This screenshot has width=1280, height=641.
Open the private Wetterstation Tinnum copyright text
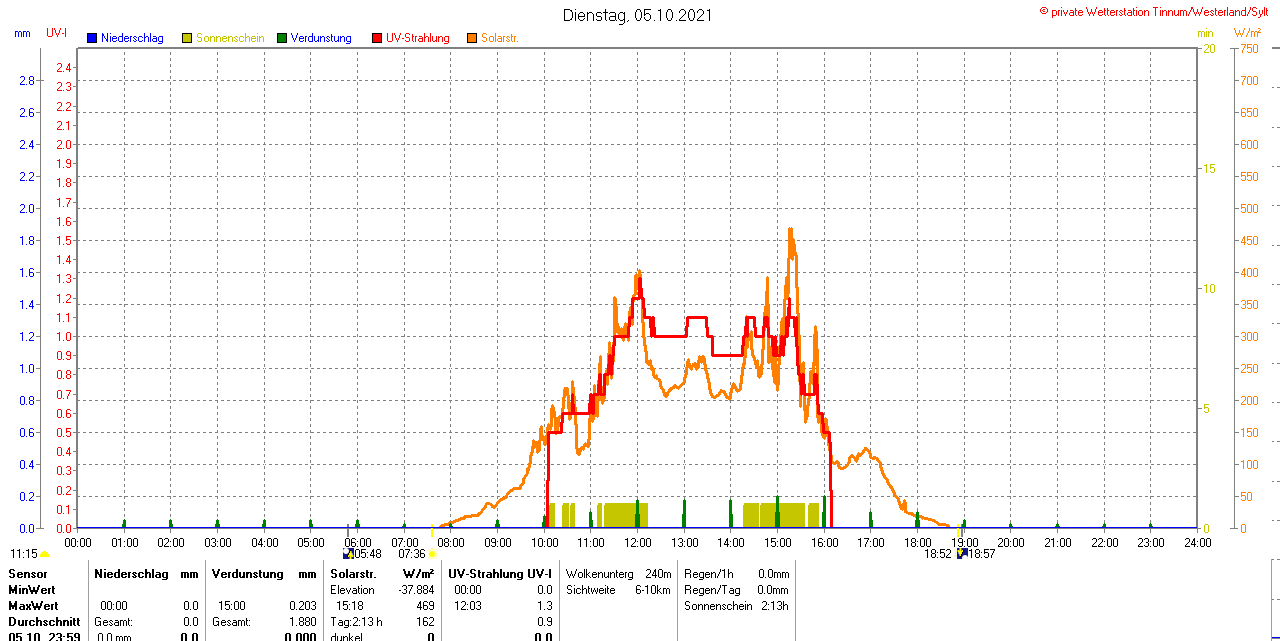1158,11
